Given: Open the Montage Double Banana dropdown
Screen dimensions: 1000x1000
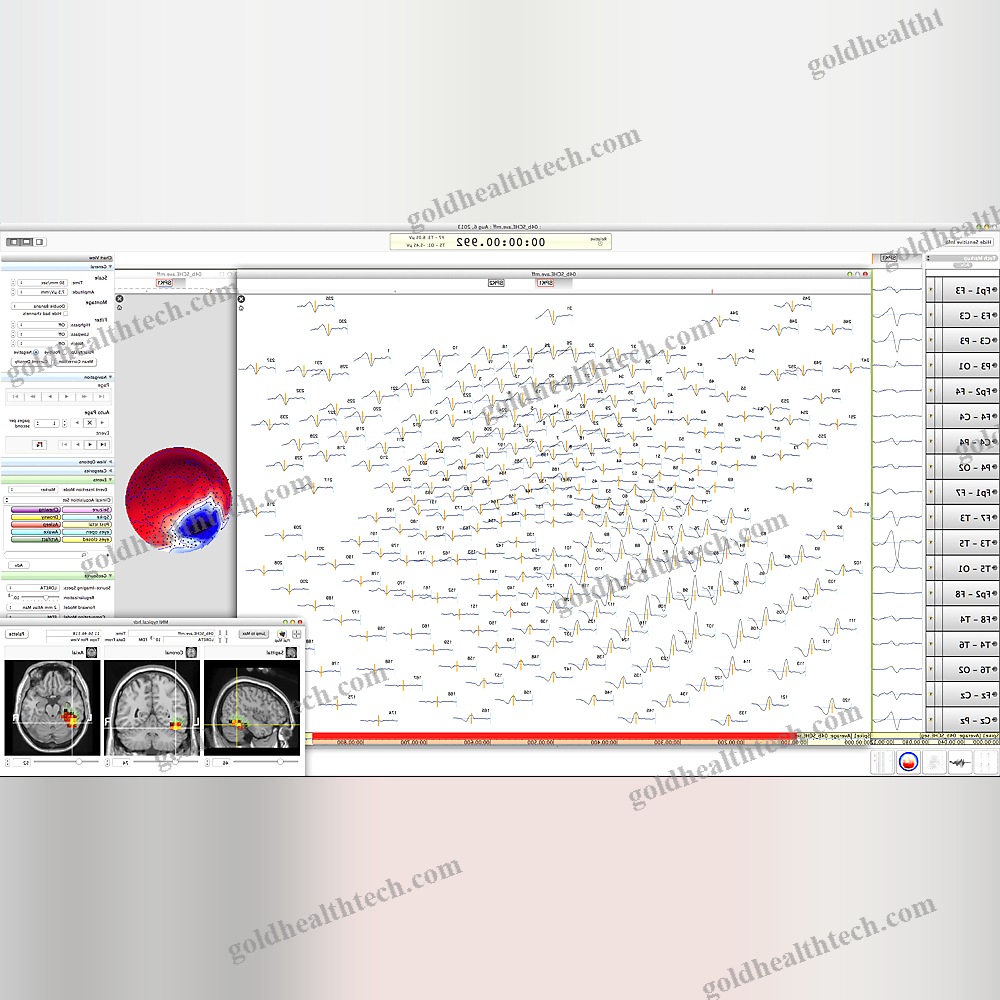Looking at the screenshot, I should (40, 306).
